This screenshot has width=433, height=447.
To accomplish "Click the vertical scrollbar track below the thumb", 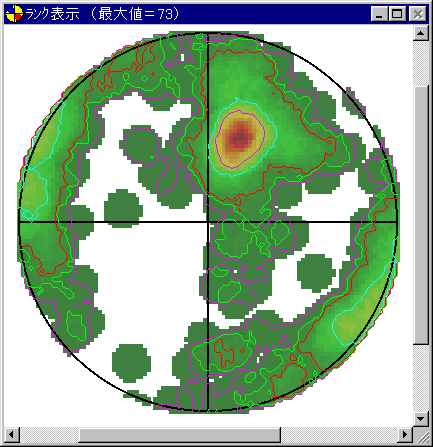I will [421, 377].
